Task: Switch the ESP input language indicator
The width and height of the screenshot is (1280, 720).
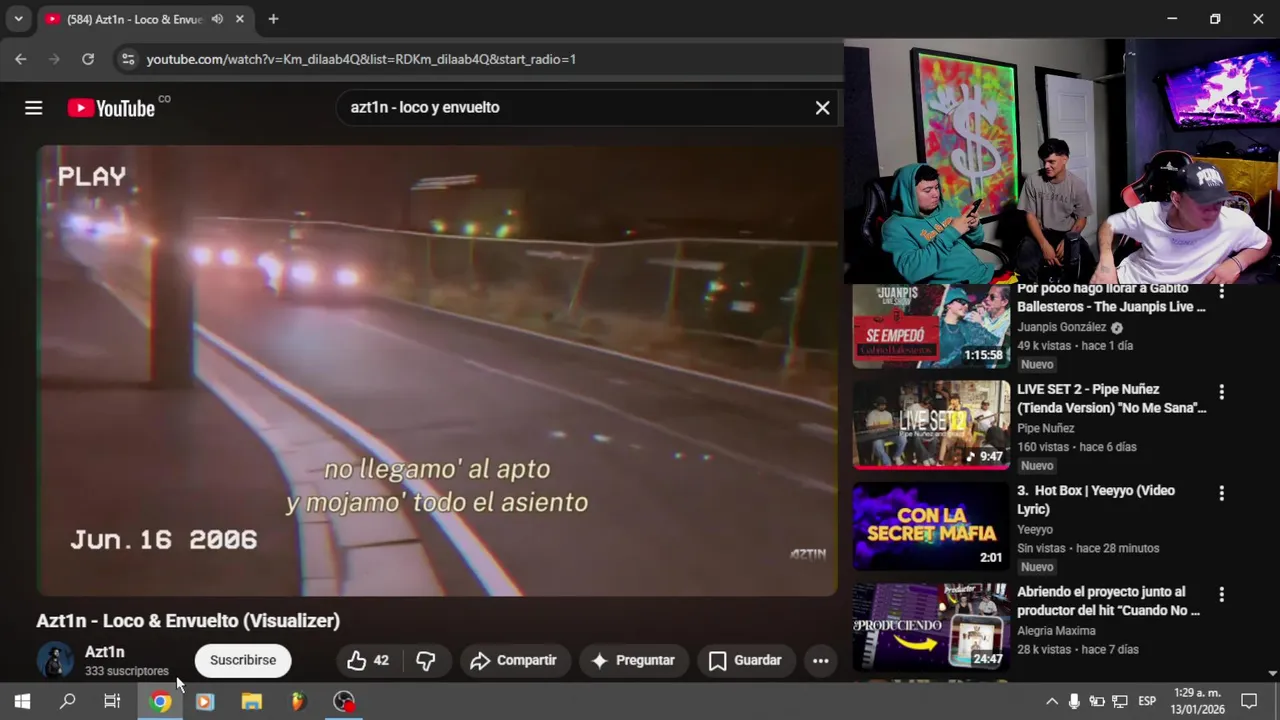Action: tap(1147, 701)
